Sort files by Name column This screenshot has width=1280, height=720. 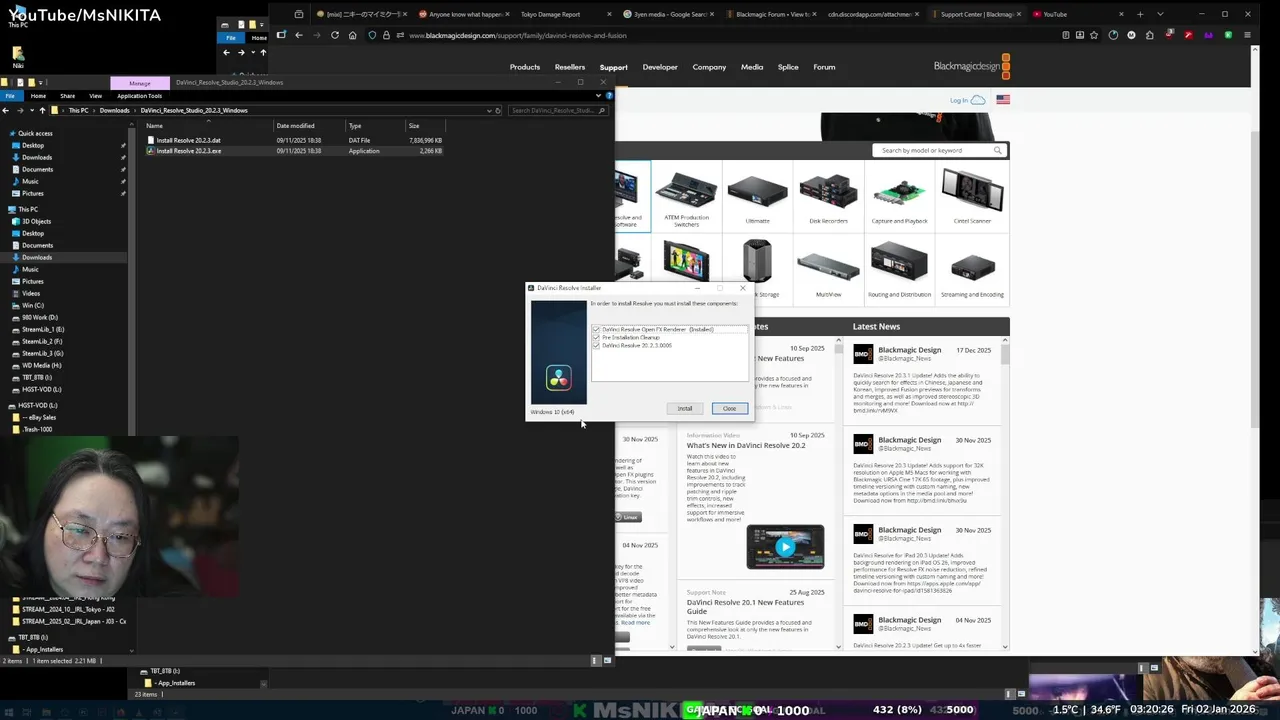coord(154,126)
